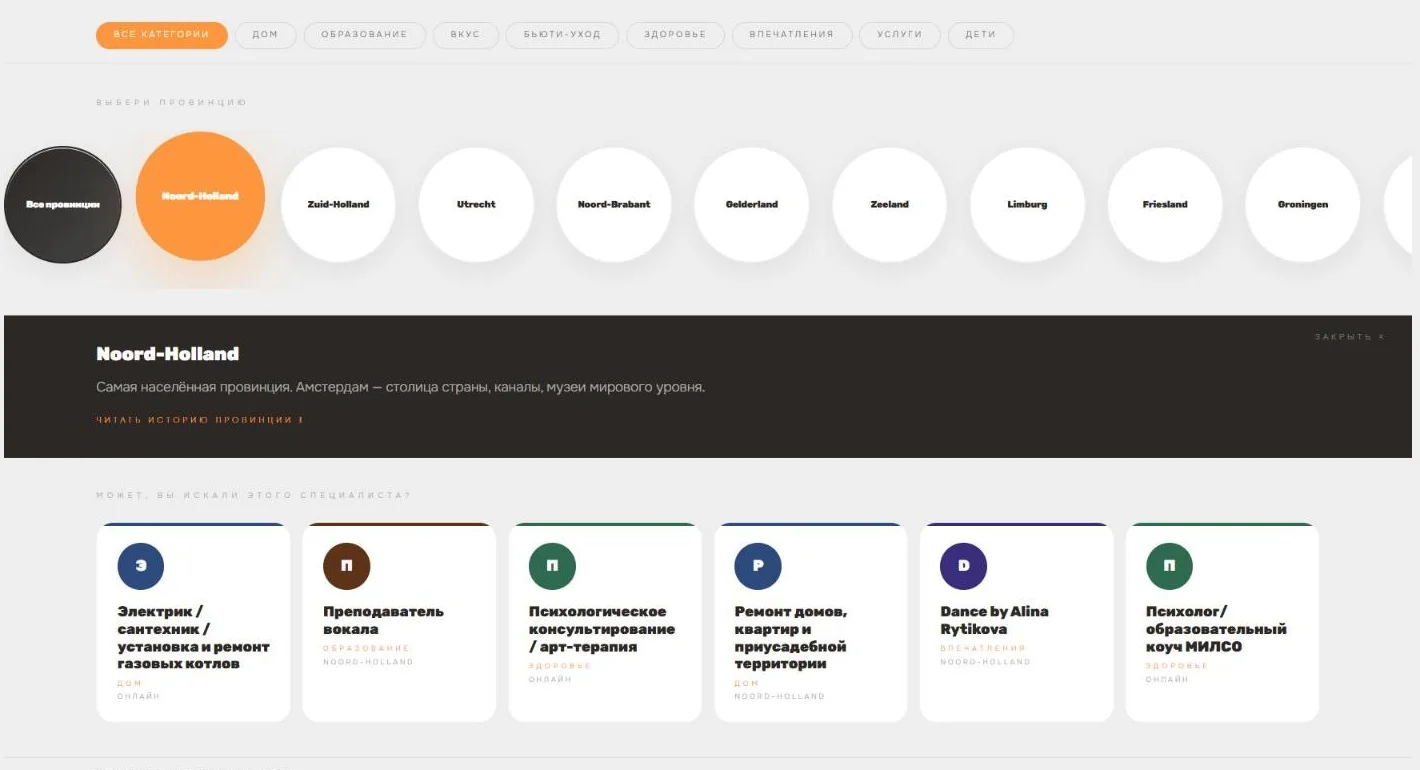Click the Noord-Holland heading in dark panel

[x=168, y=354]
